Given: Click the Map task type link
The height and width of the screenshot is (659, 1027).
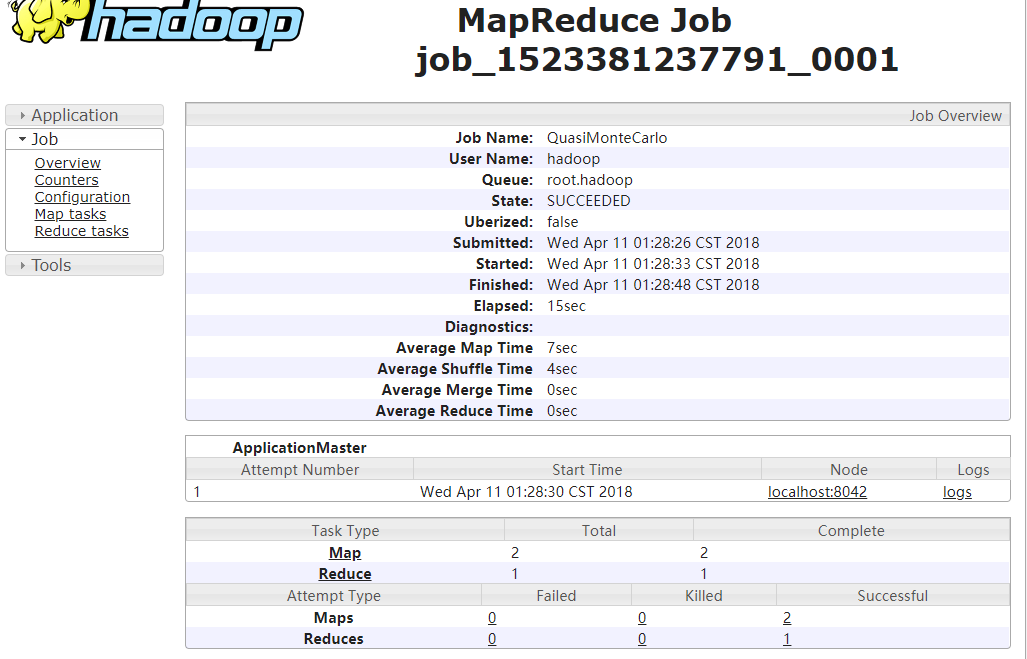Looking at the screenshot, I should 345,553.
